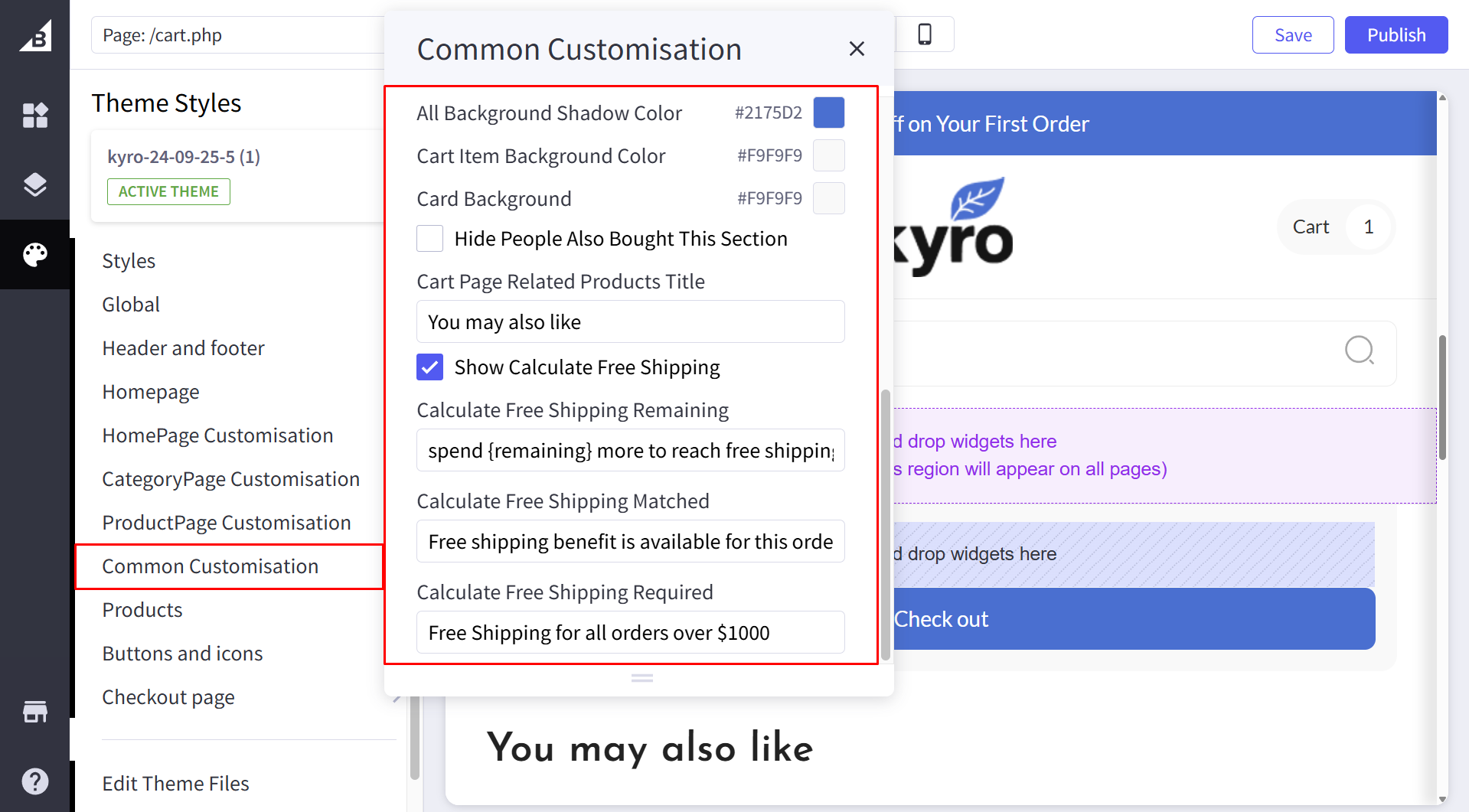This screenshot has height=812, width=1469.
Task: Close the Common Customisation panel
Action: coord(857,49)
